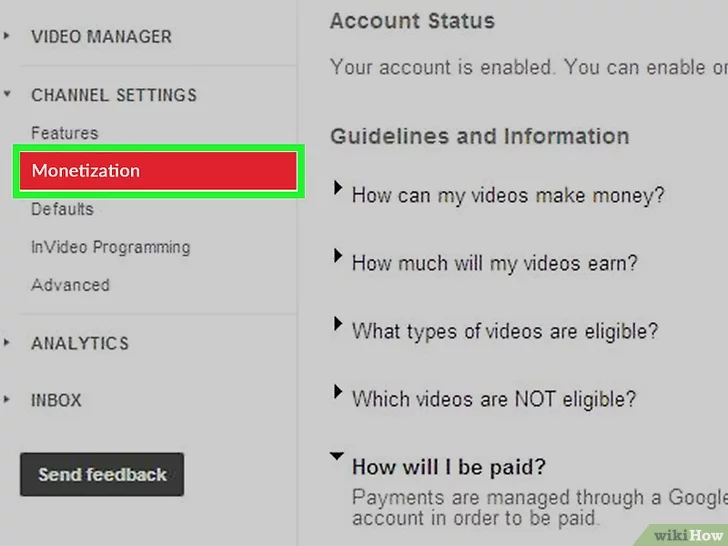Expand the VIDEO MANAGER section arrow

[x=8, y=37]
